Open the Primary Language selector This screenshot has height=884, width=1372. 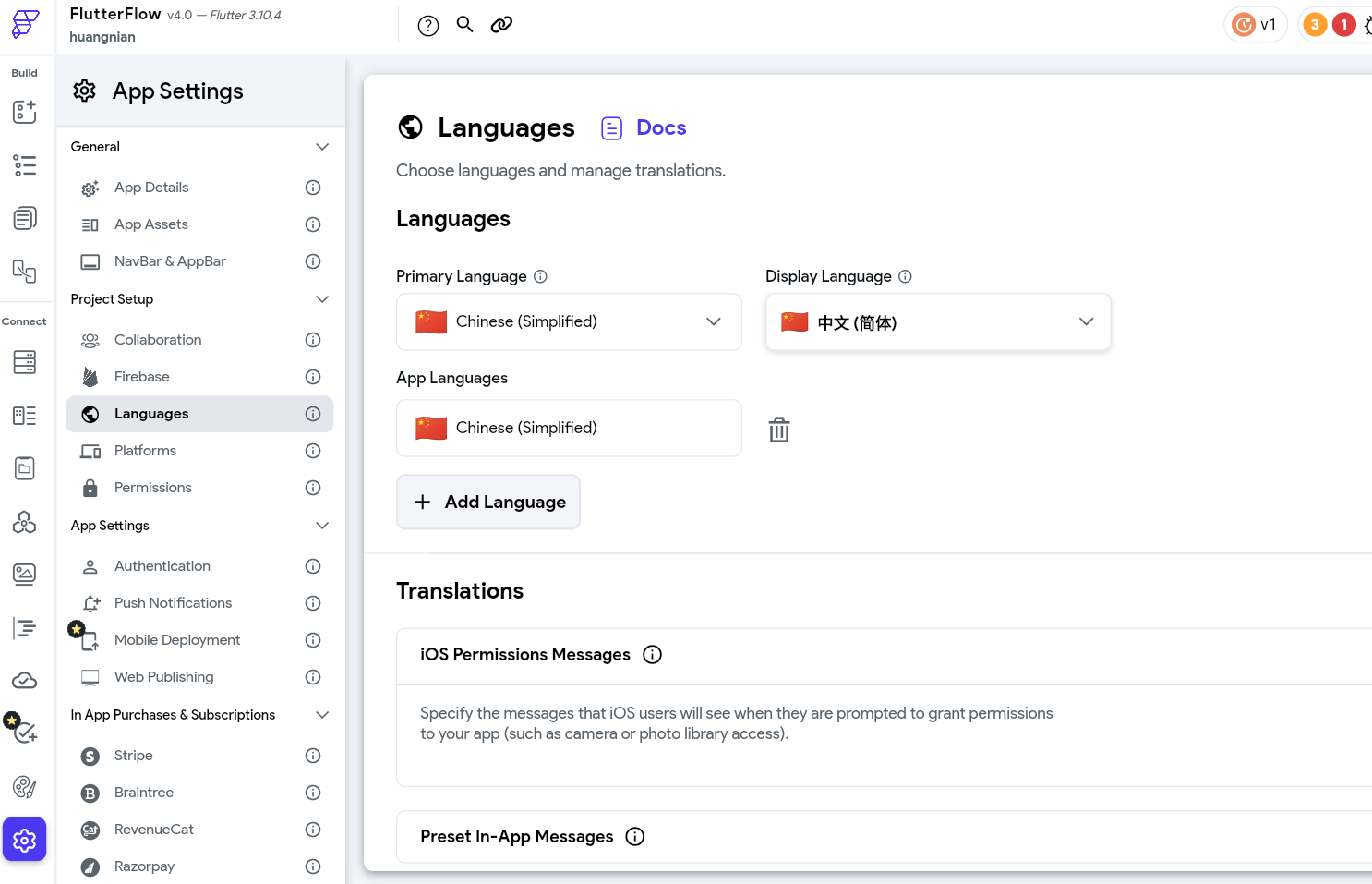tap(568, 321)
